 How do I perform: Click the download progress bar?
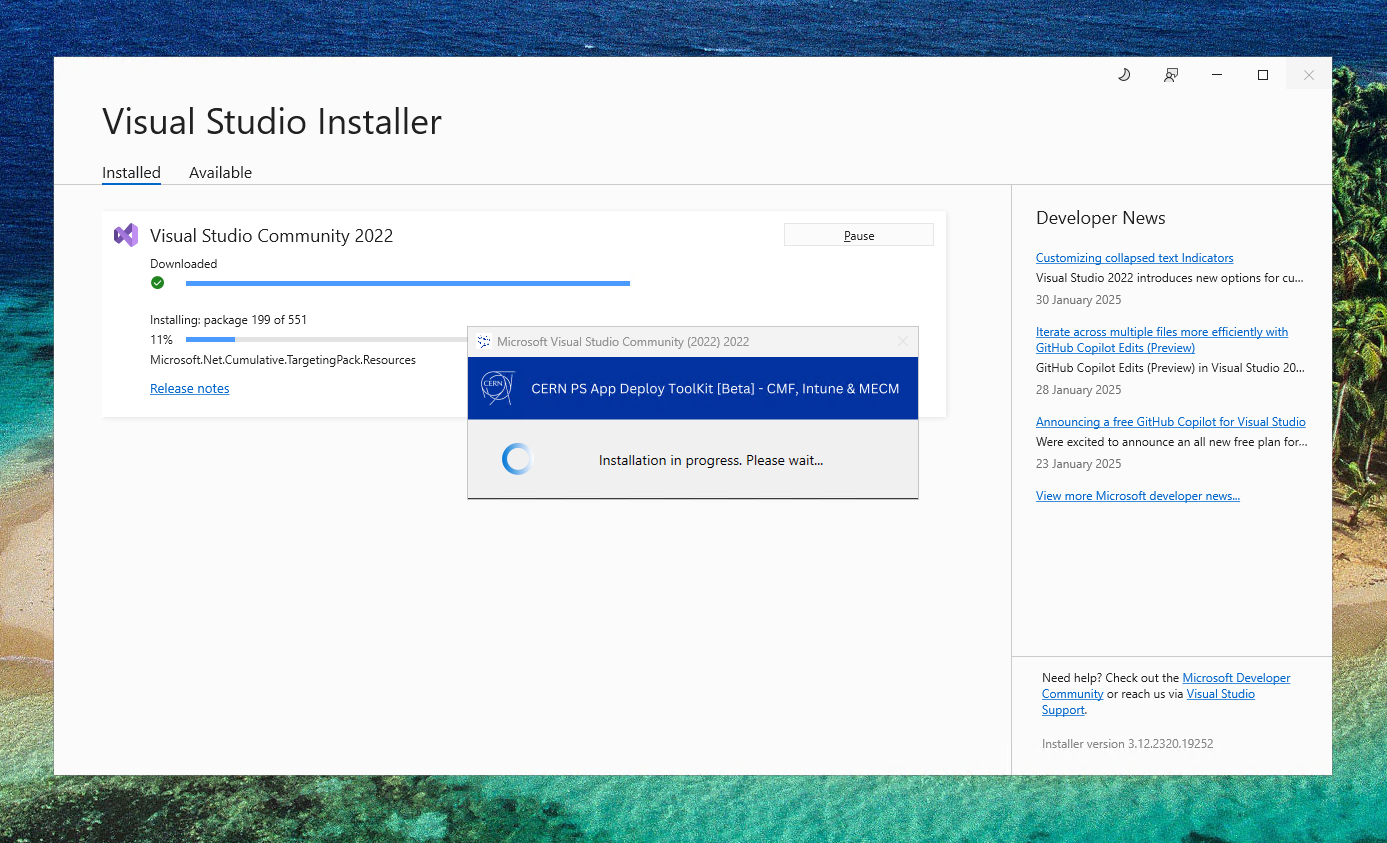(x=407, y=284)
